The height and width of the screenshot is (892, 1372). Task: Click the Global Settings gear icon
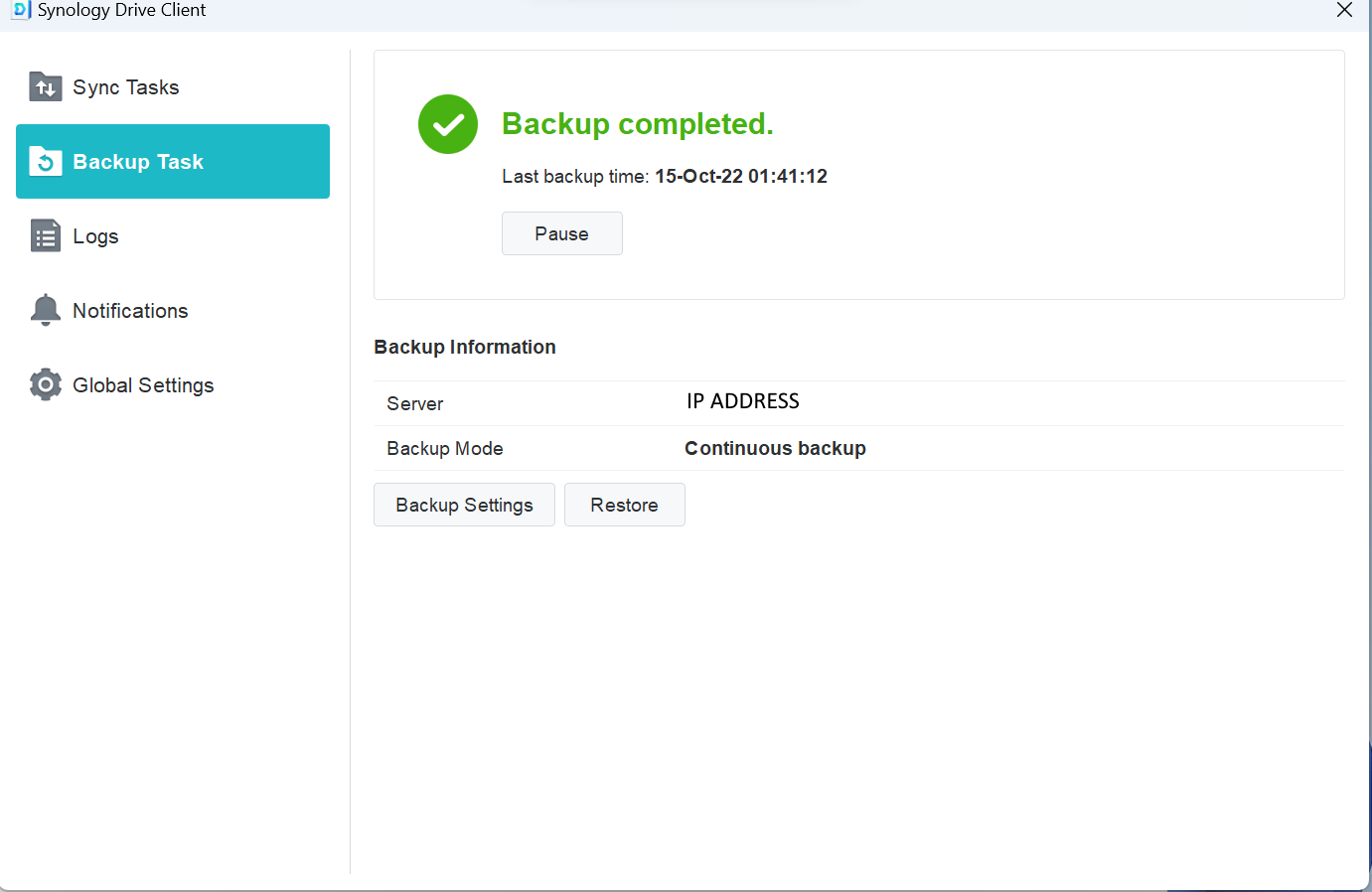tap(46, 384)
